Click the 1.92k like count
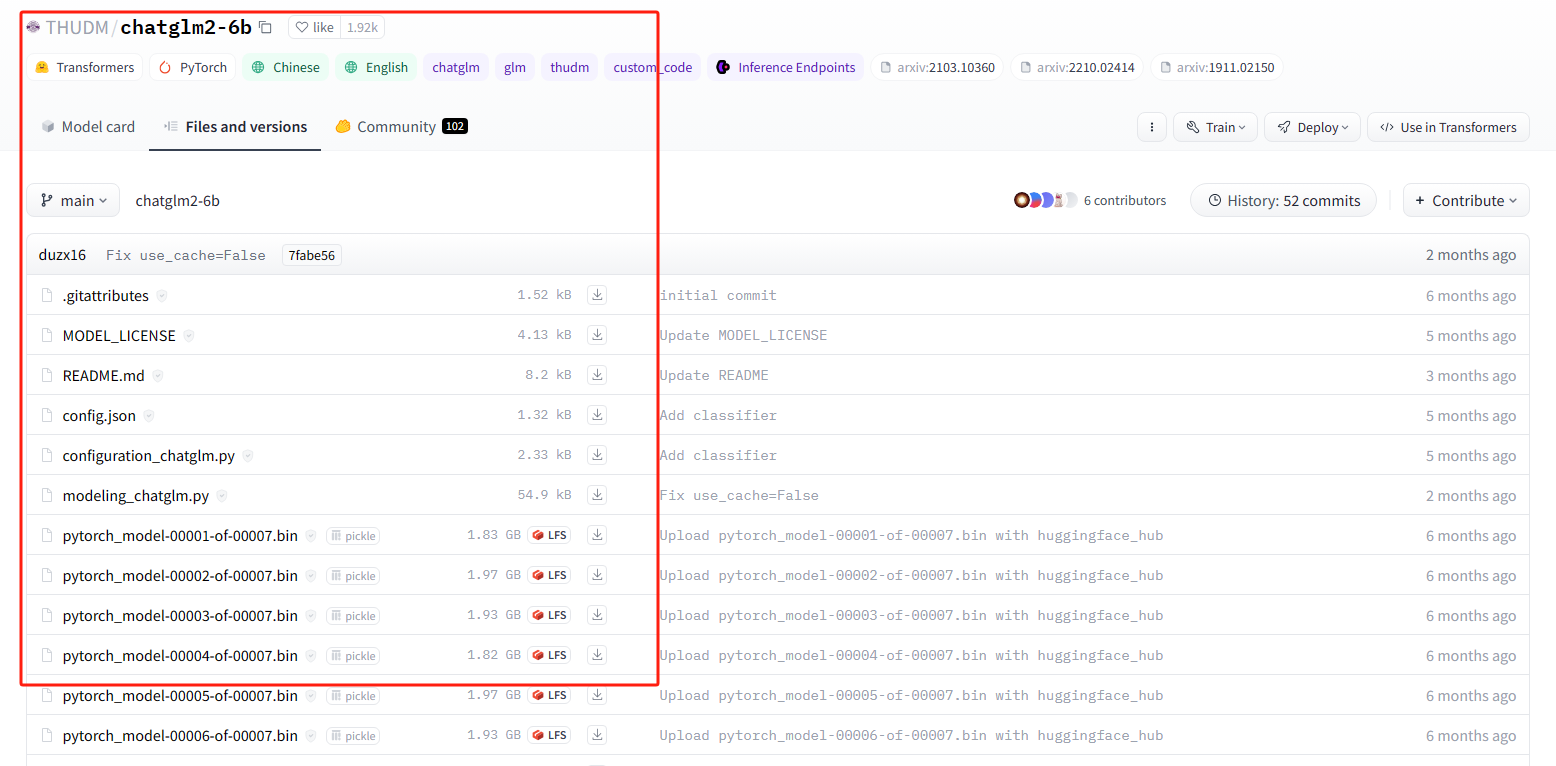This screenshot has height=766, width=1556. (362, 27)
